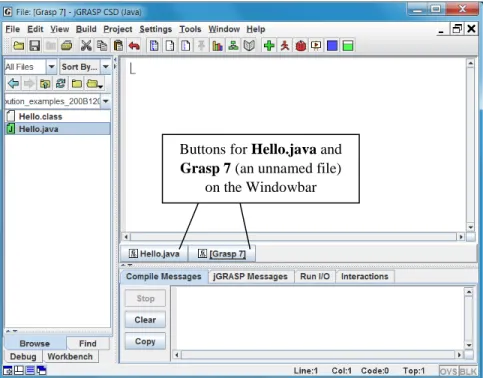Click the green square toolbar icon
This screenshot has width=483, height=378.
point(348,45)
